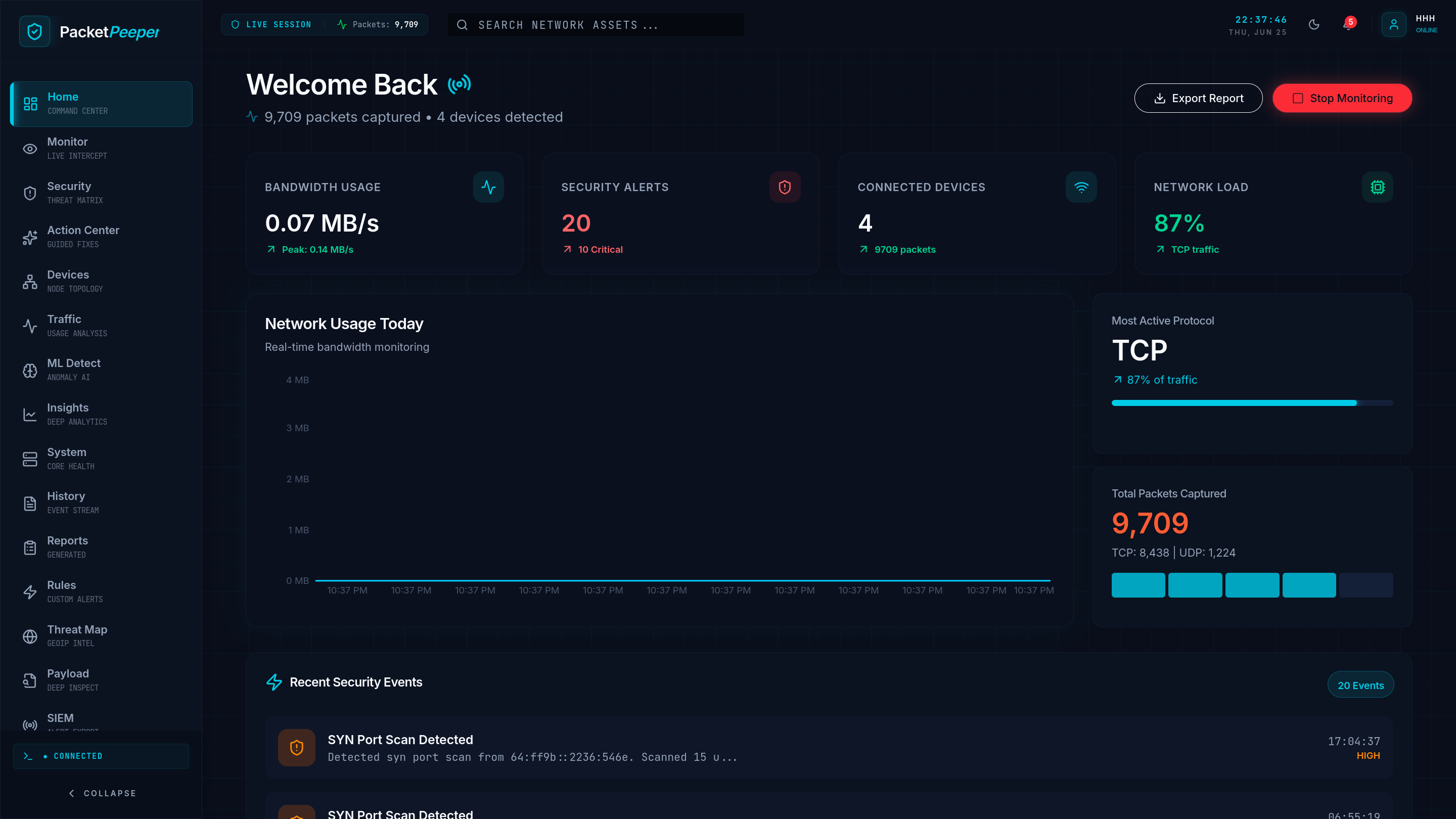Click the '10 Critical' alerts text

coord(600,250)
